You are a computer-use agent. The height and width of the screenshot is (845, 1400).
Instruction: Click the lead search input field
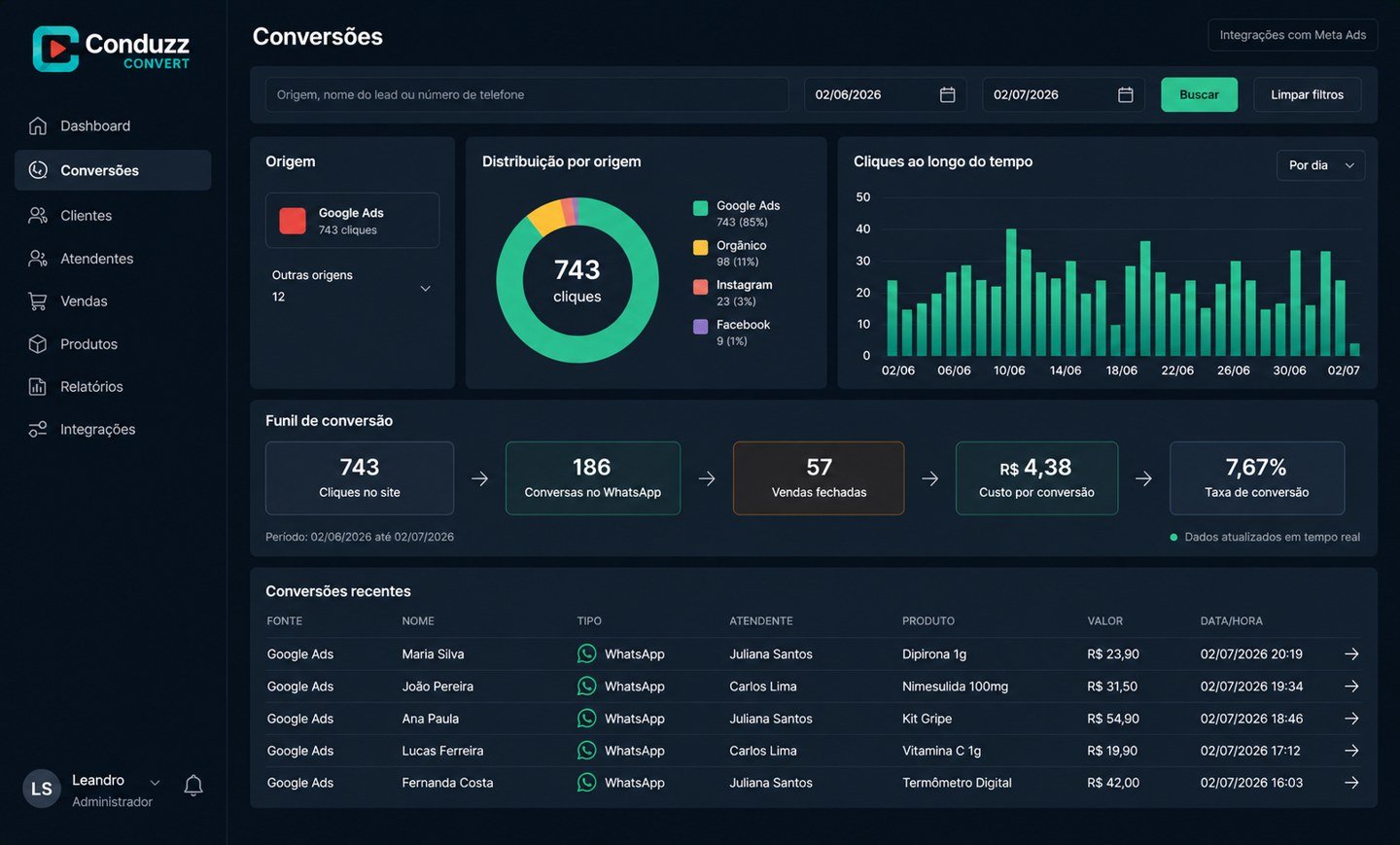click(527, 94)
